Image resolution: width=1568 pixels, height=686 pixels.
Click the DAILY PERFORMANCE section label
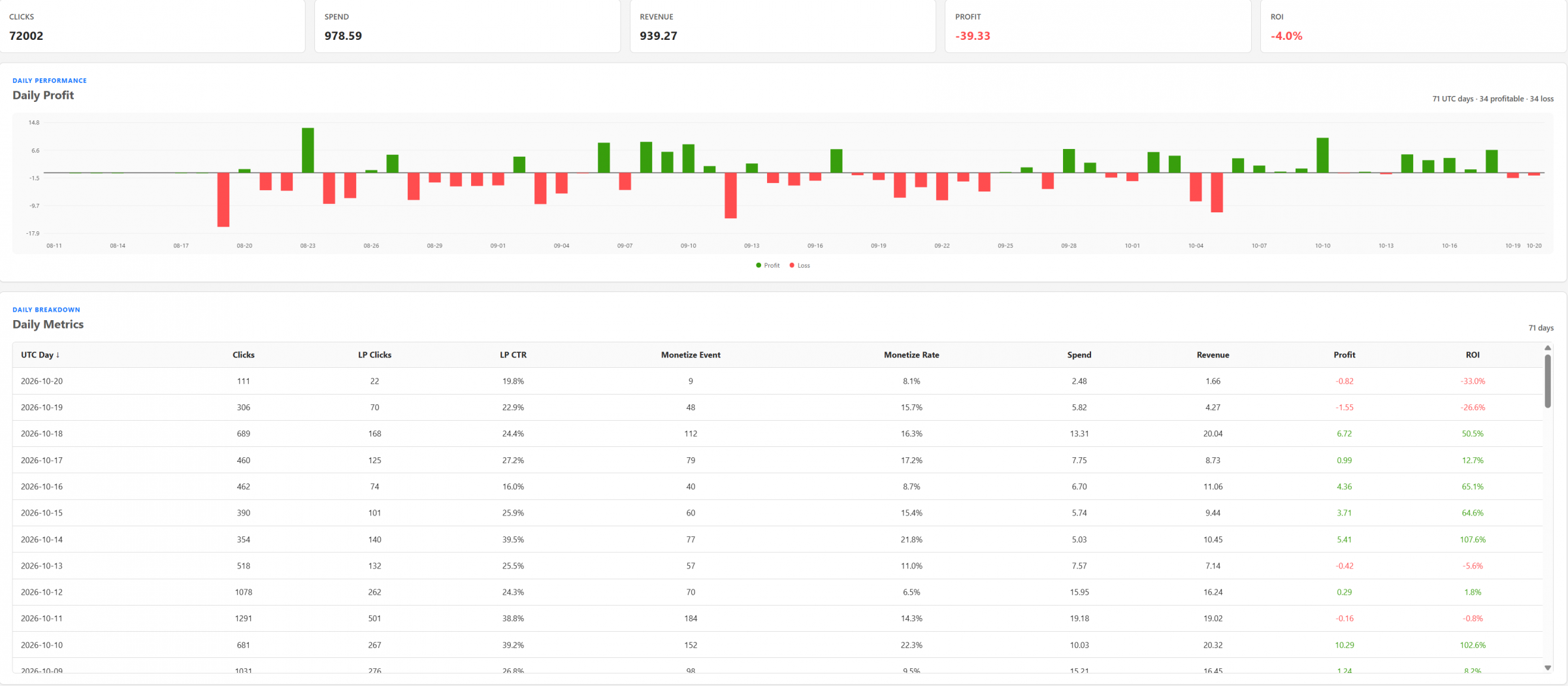(x=50, y=80)
